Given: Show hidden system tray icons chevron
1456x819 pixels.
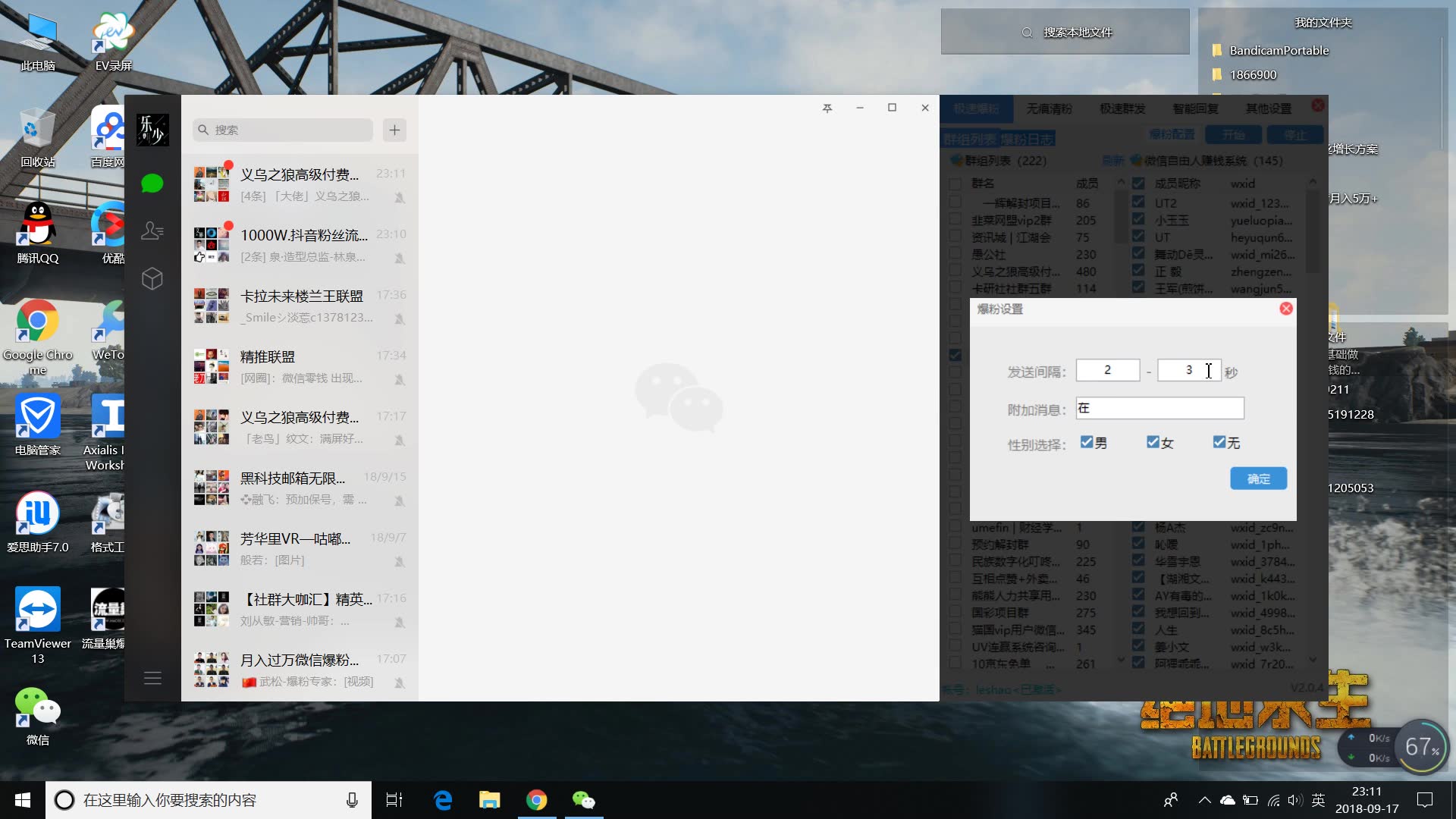Looking at the screenshot, I should click(x=1204, y=800).
